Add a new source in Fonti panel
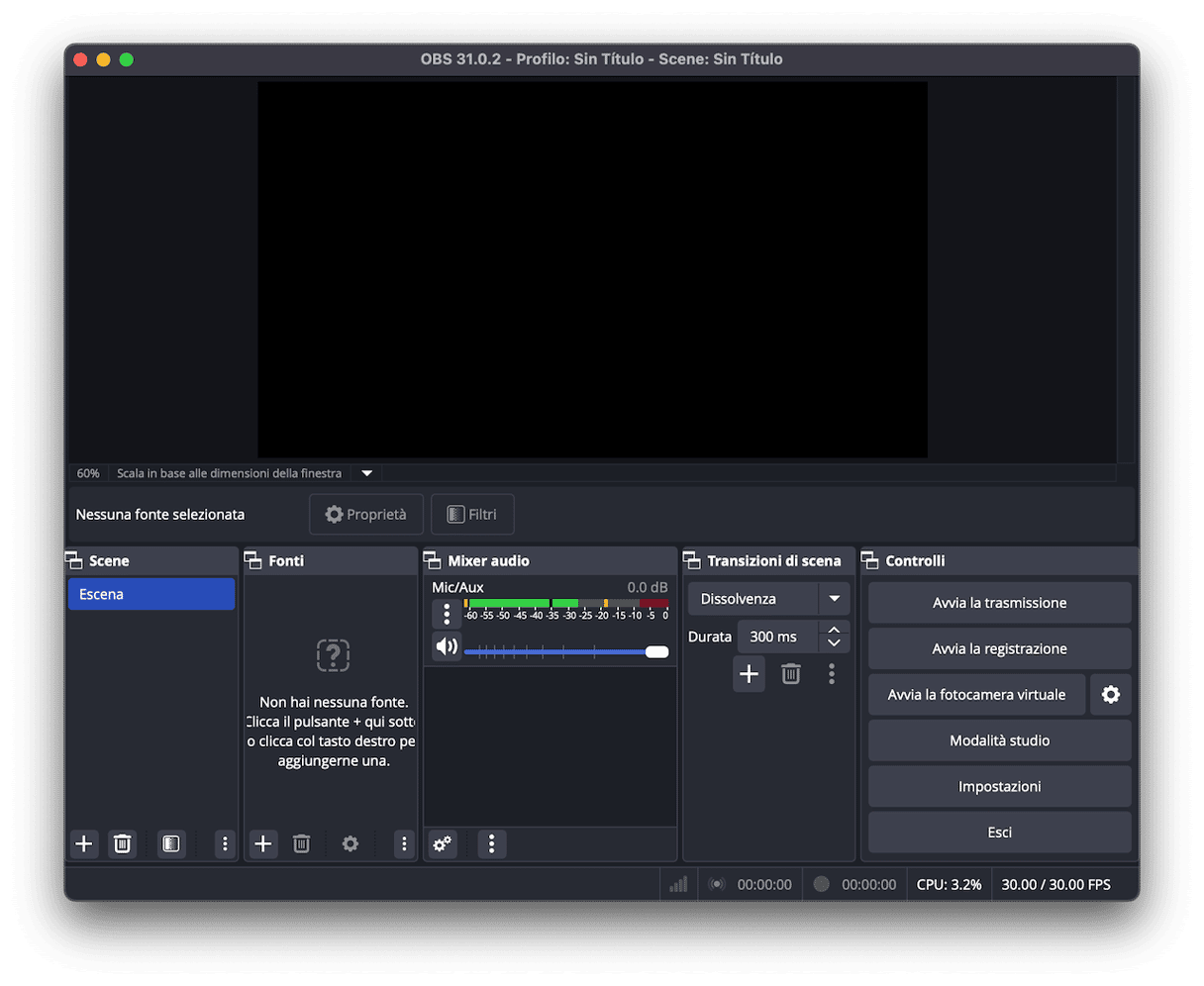The height and width of the screenshot is (986, 1204). pos(263,843)
